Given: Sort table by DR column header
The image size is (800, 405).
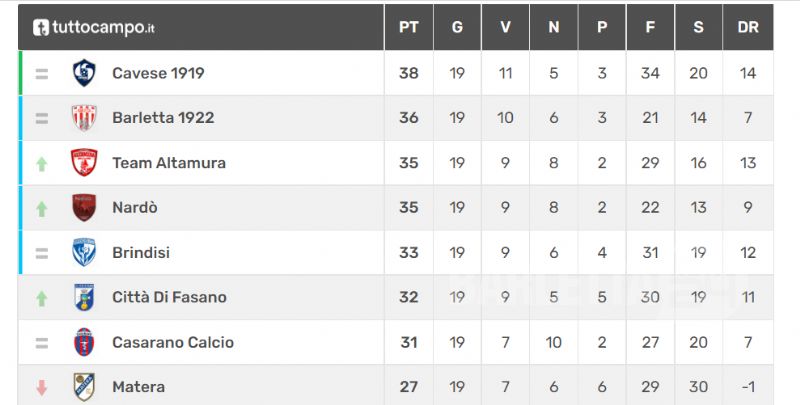Looking at the screenshot, I should tap(748, 28).
